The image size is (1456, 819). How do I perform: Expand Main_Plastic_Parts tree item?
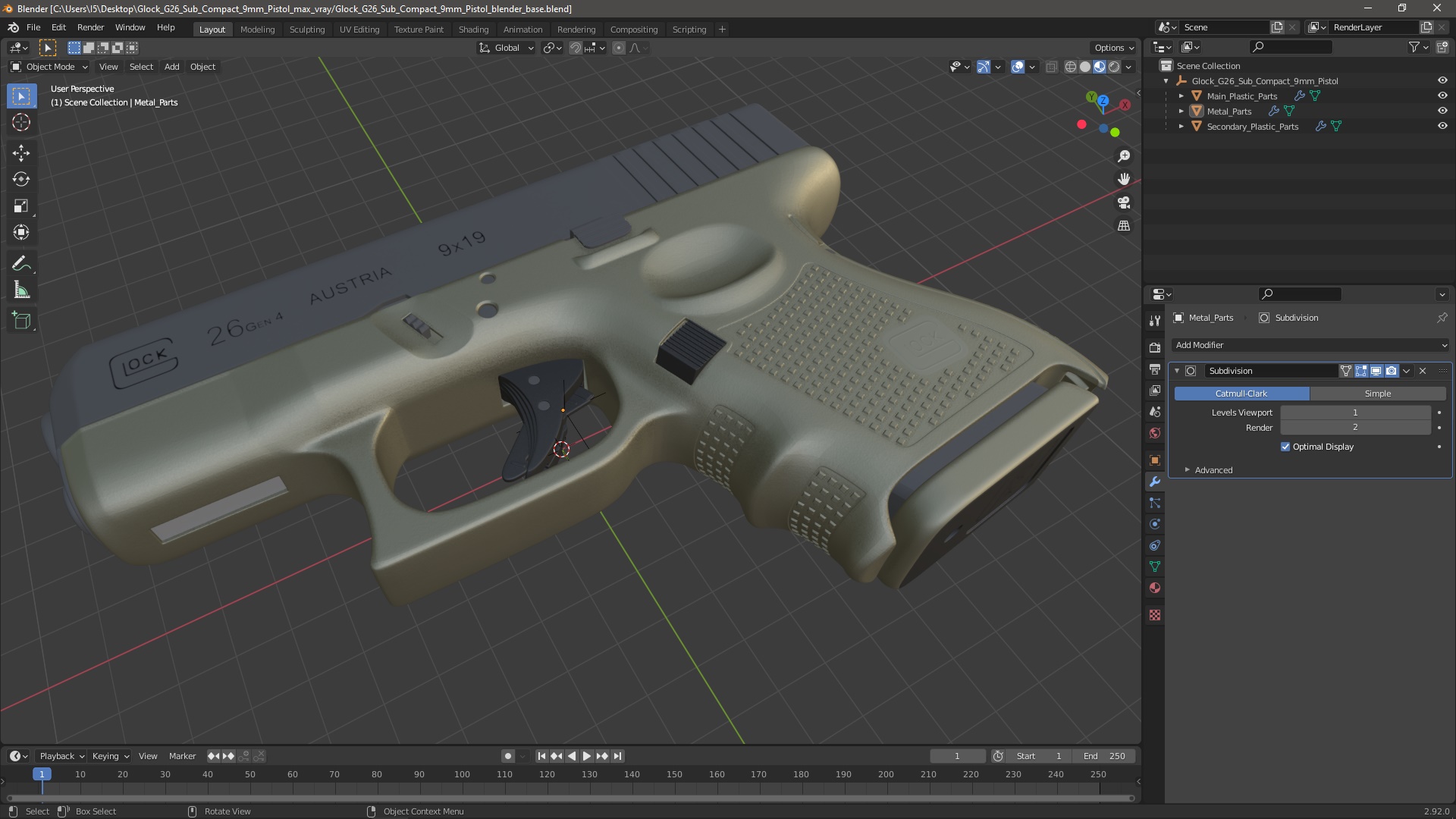click(x=1181, y=96)
